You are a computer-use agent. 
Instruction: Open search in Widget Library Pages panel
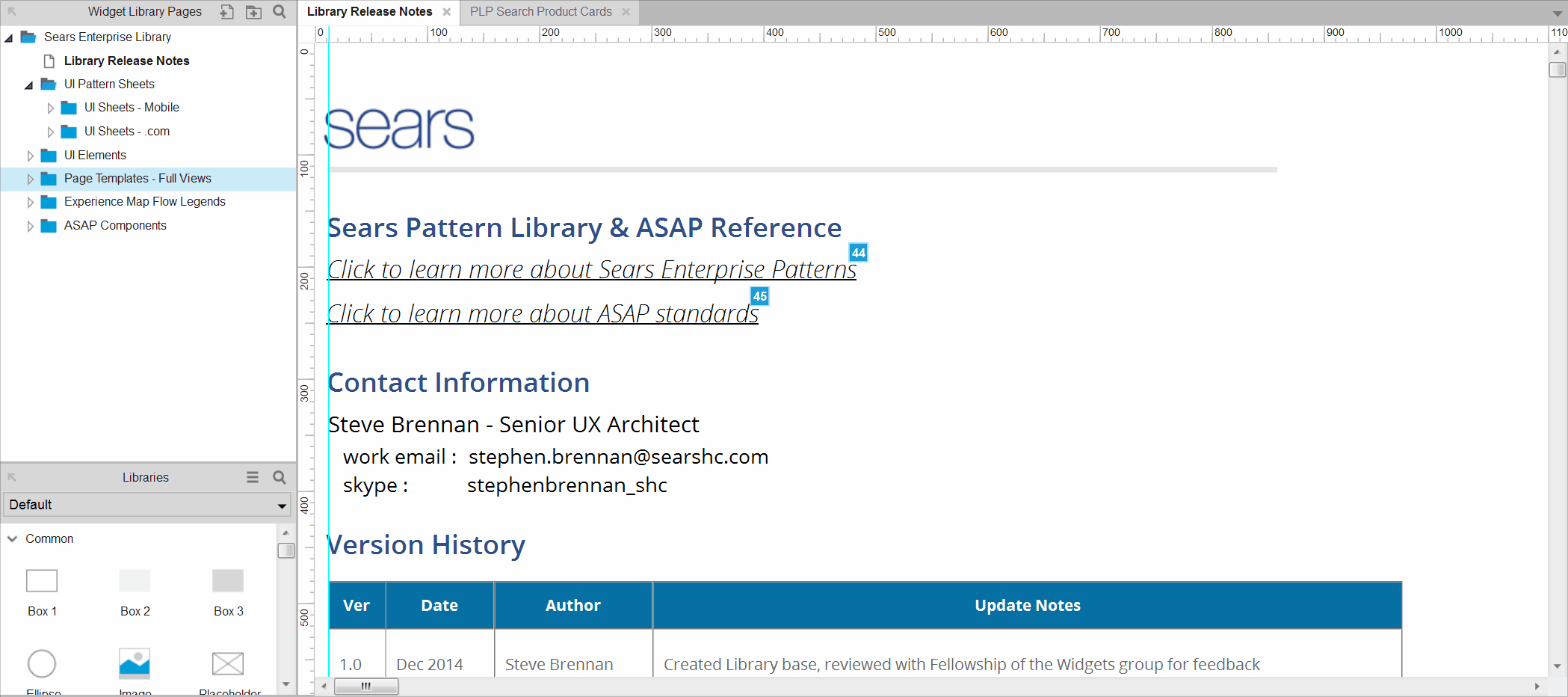click(280, 11)
